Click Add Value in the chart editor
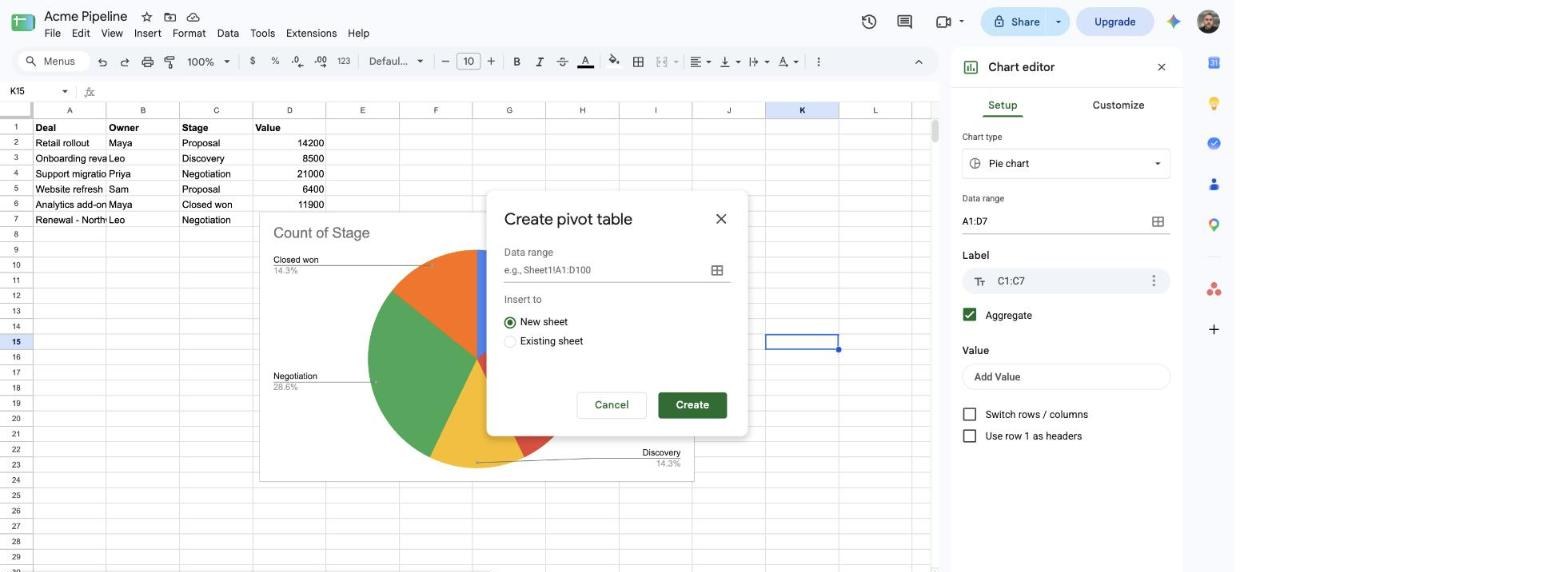1543x572 pixels. [x=1066, y=377]
